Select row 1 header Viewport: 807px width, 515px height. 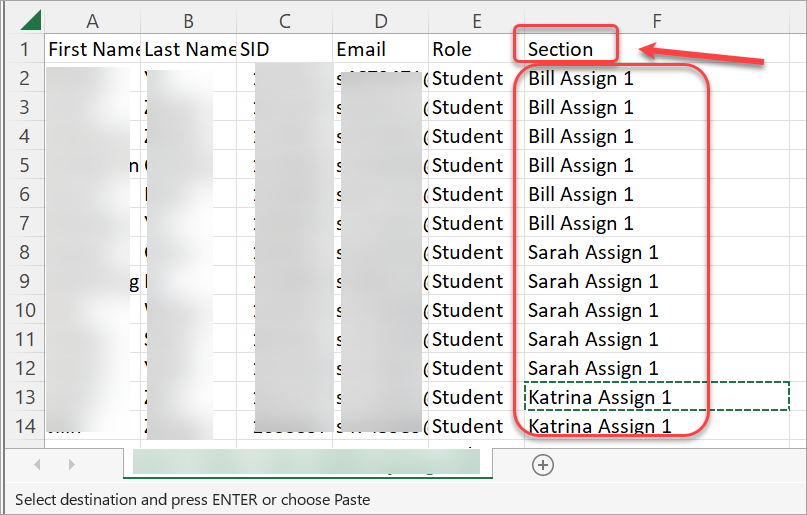pos(25,49)
